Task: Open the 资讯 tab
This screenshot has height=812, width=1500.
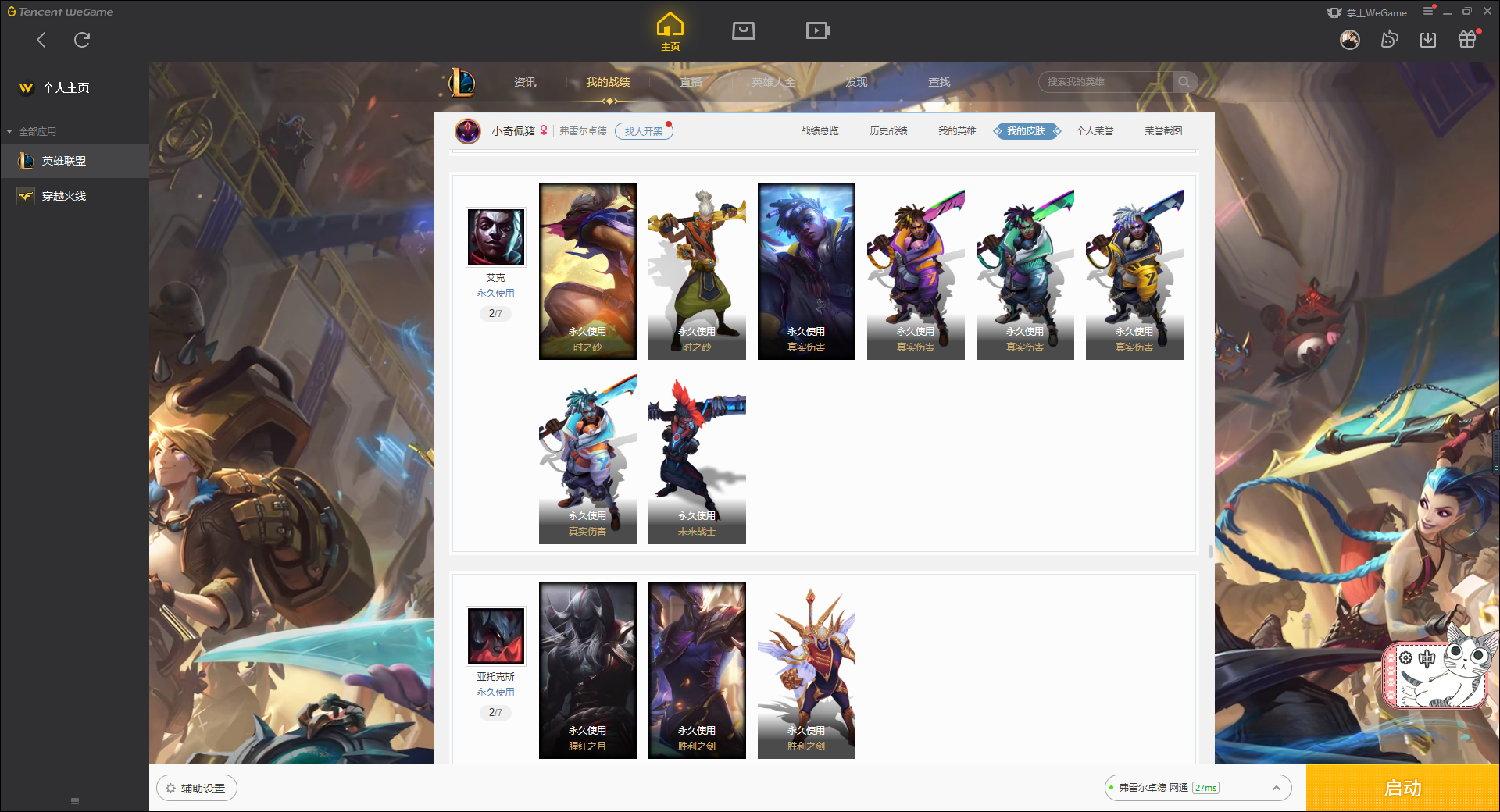Action: 525,82
